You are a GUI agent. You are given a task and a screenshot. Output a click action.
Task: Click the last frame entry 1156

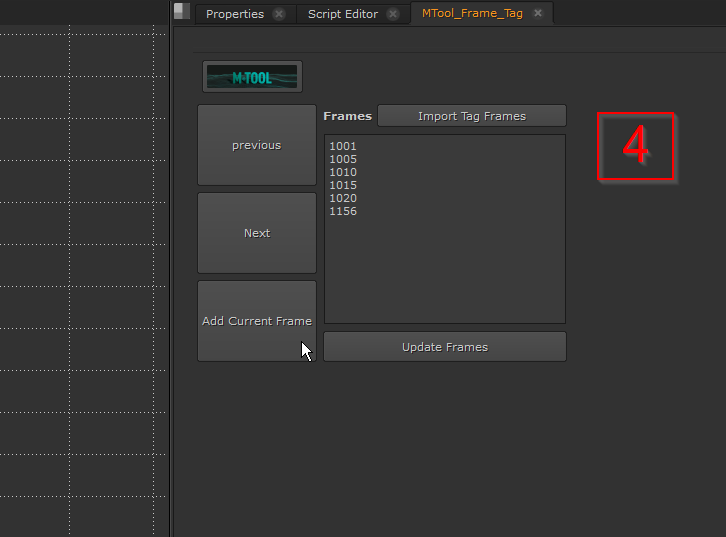click(343, 211)
